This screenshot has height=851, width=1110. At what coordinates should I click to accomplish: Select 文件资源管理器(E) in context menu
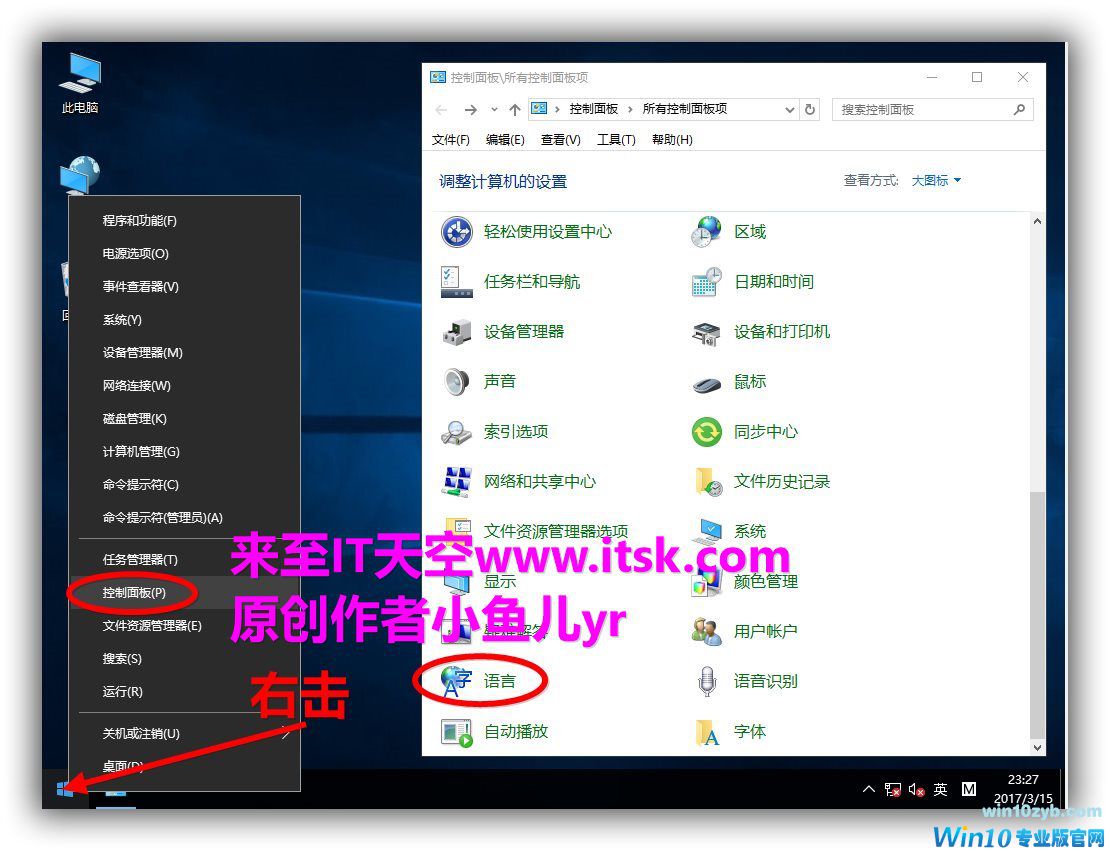[184, 626]
